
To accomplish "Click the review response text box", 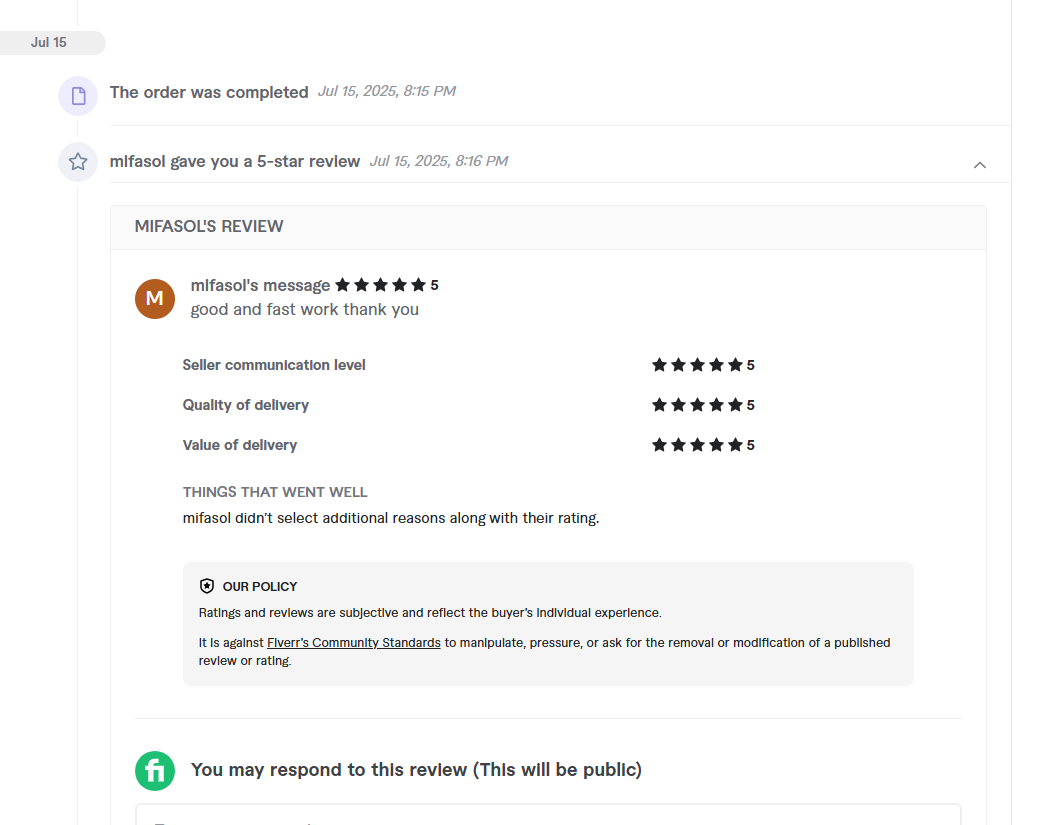I will [x=548, y=814].
